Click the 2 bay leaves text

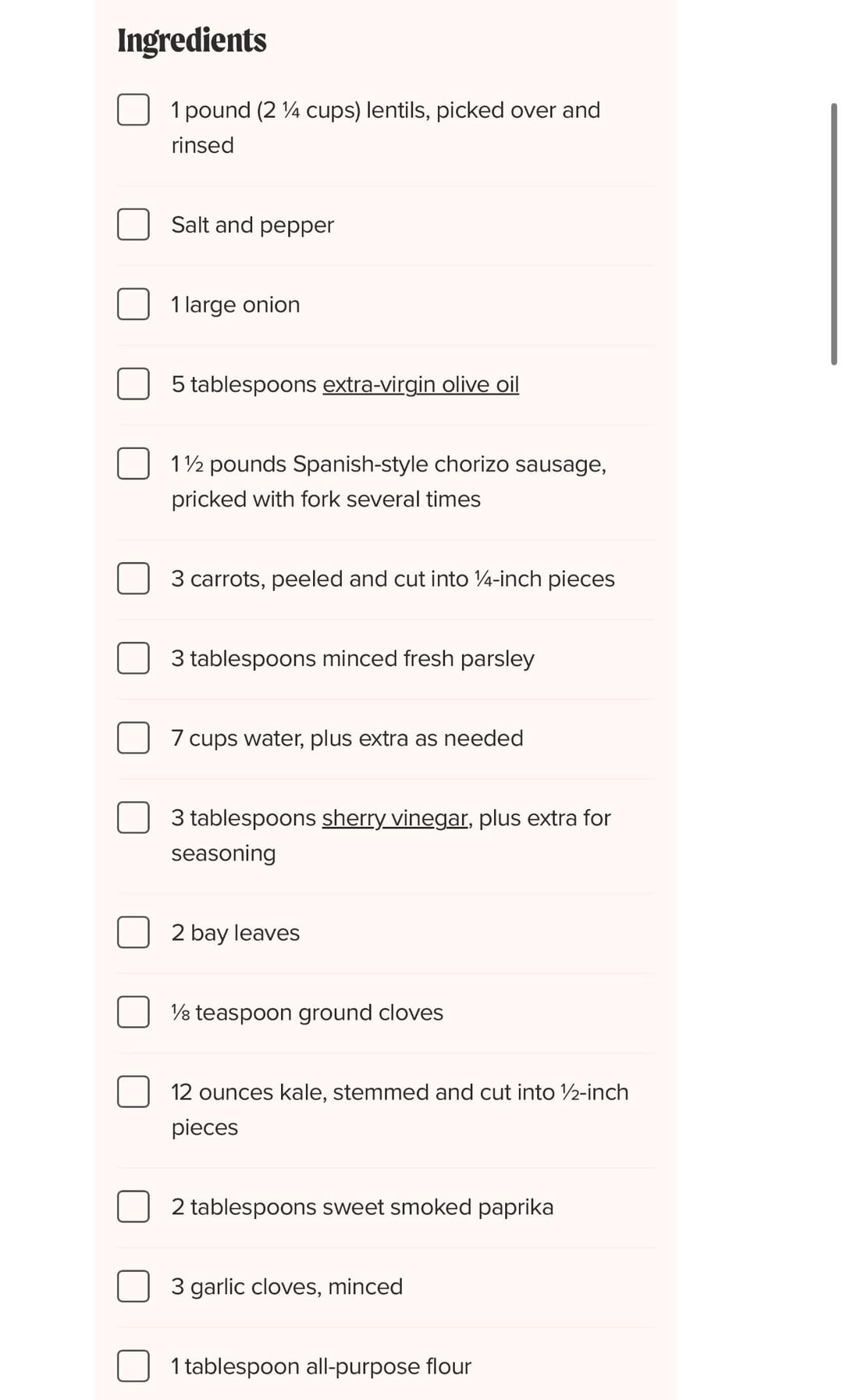[x=235, y=932]
